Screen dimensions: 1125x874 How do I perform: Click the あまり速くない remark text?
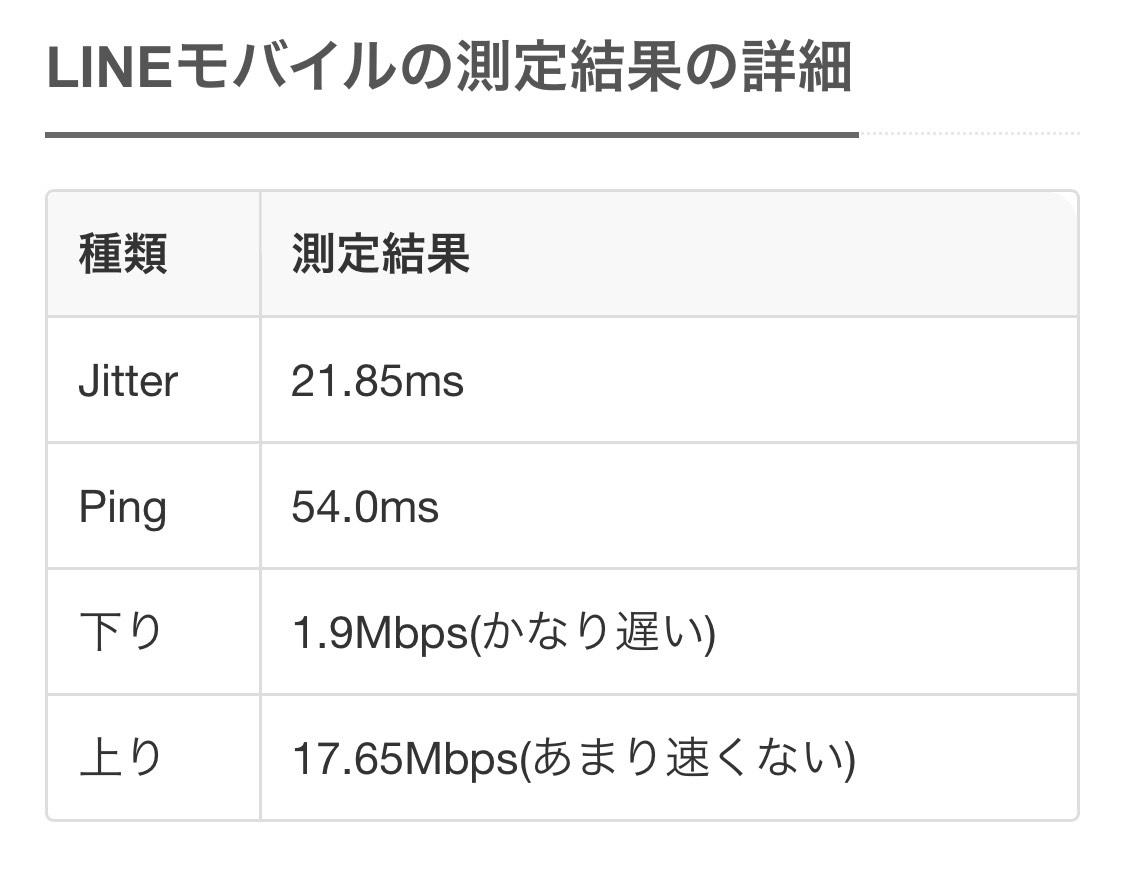tap(689, 758)
